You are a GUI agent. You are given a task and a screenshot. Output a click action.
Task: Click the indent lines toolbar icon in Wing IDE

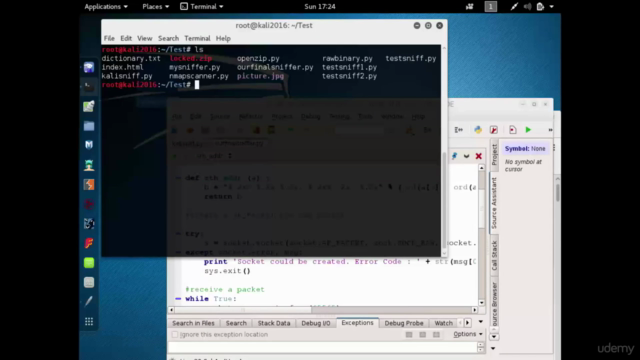[459, 130]
